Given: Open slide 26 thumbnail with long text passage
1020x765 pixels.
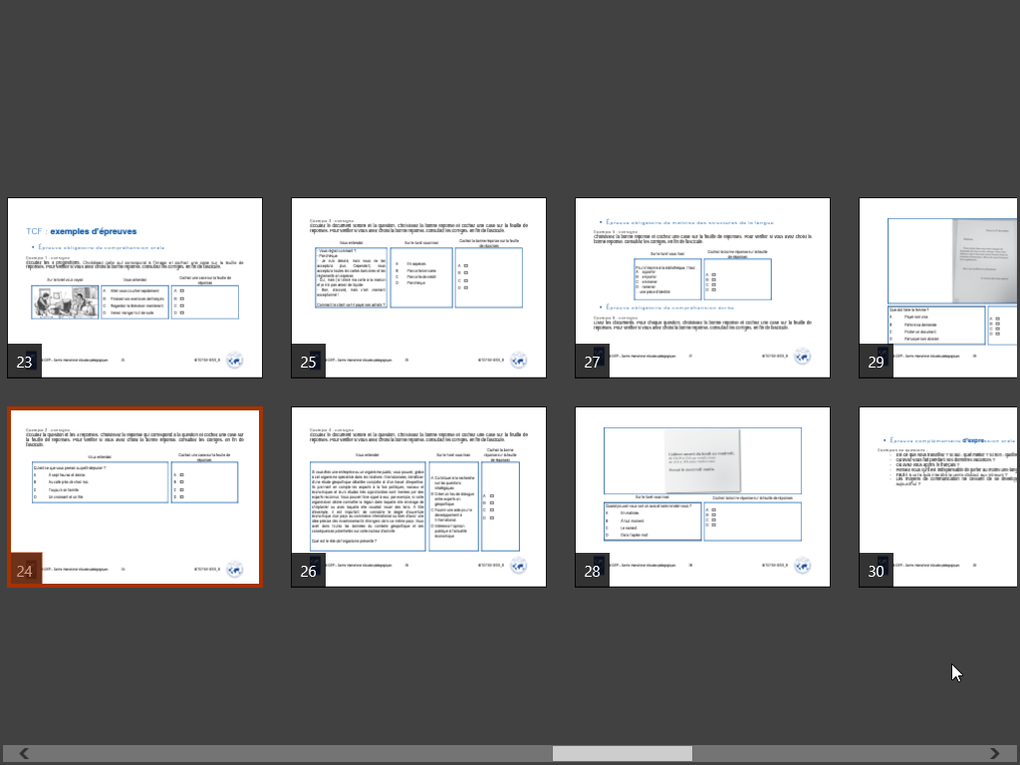Looking at the screenshot, I should tap(419, 497).
